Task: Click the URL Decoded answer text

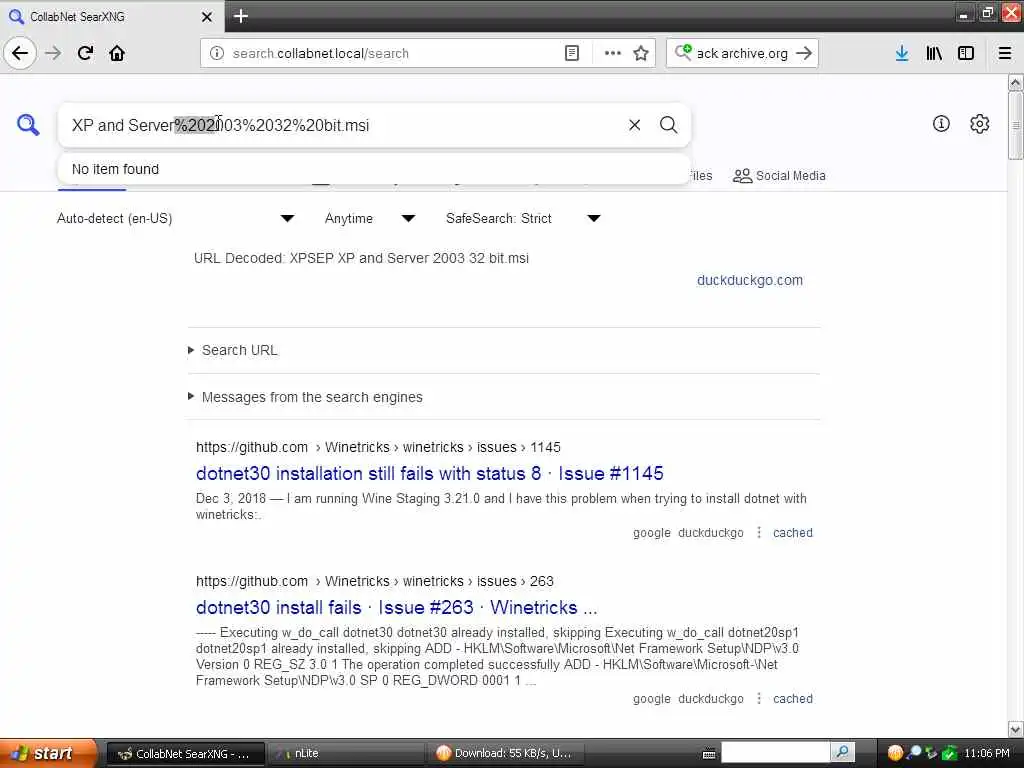Action: click(x=361, y=258)
